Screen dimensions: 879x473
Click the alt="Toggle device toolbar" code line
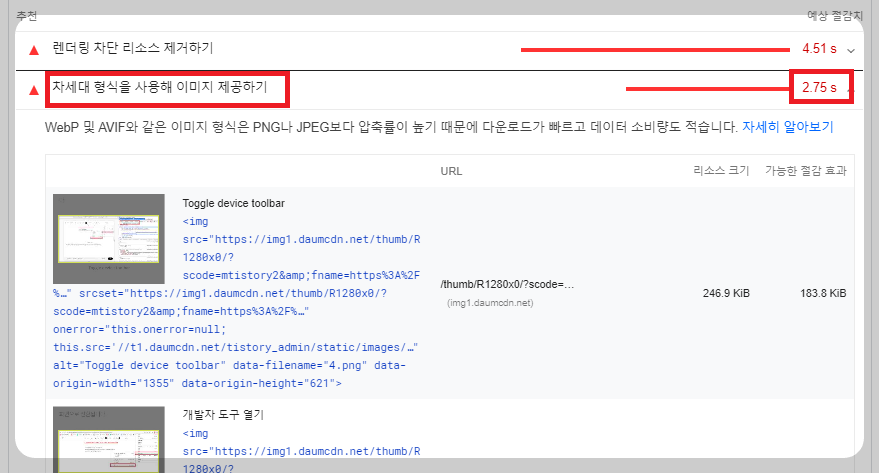[x=229, y=365]
